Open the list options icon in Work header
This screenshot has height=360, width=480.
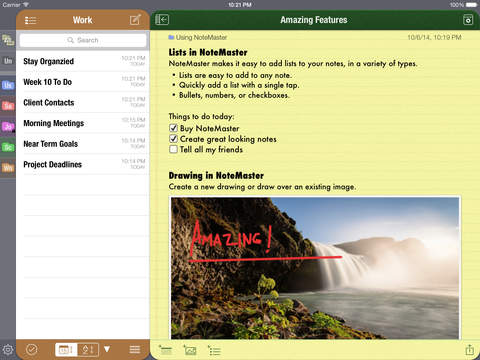[x=30, y=20]
